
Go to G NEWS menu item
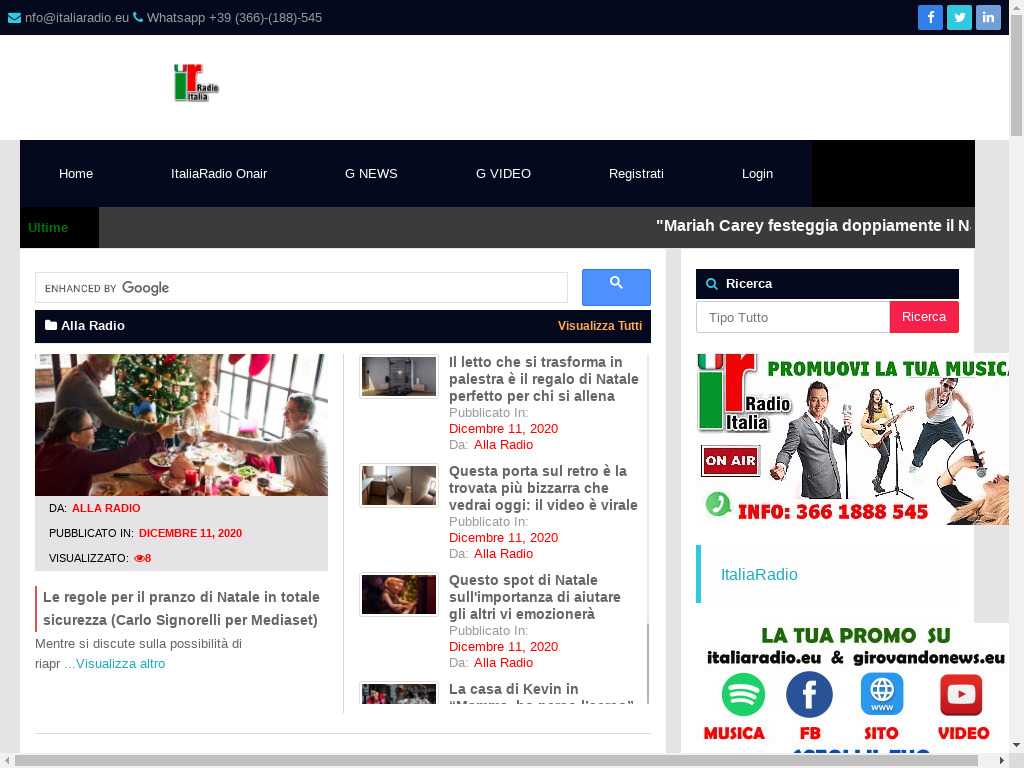(x=371, y=173)
